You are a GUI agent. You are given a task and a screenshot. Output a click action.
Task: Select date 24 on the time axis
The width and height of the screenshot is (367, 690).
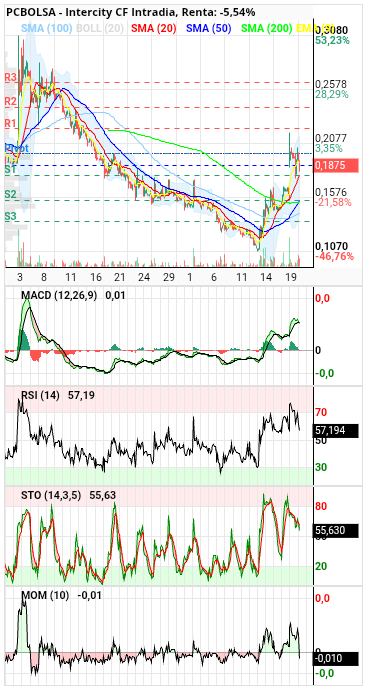144,278
